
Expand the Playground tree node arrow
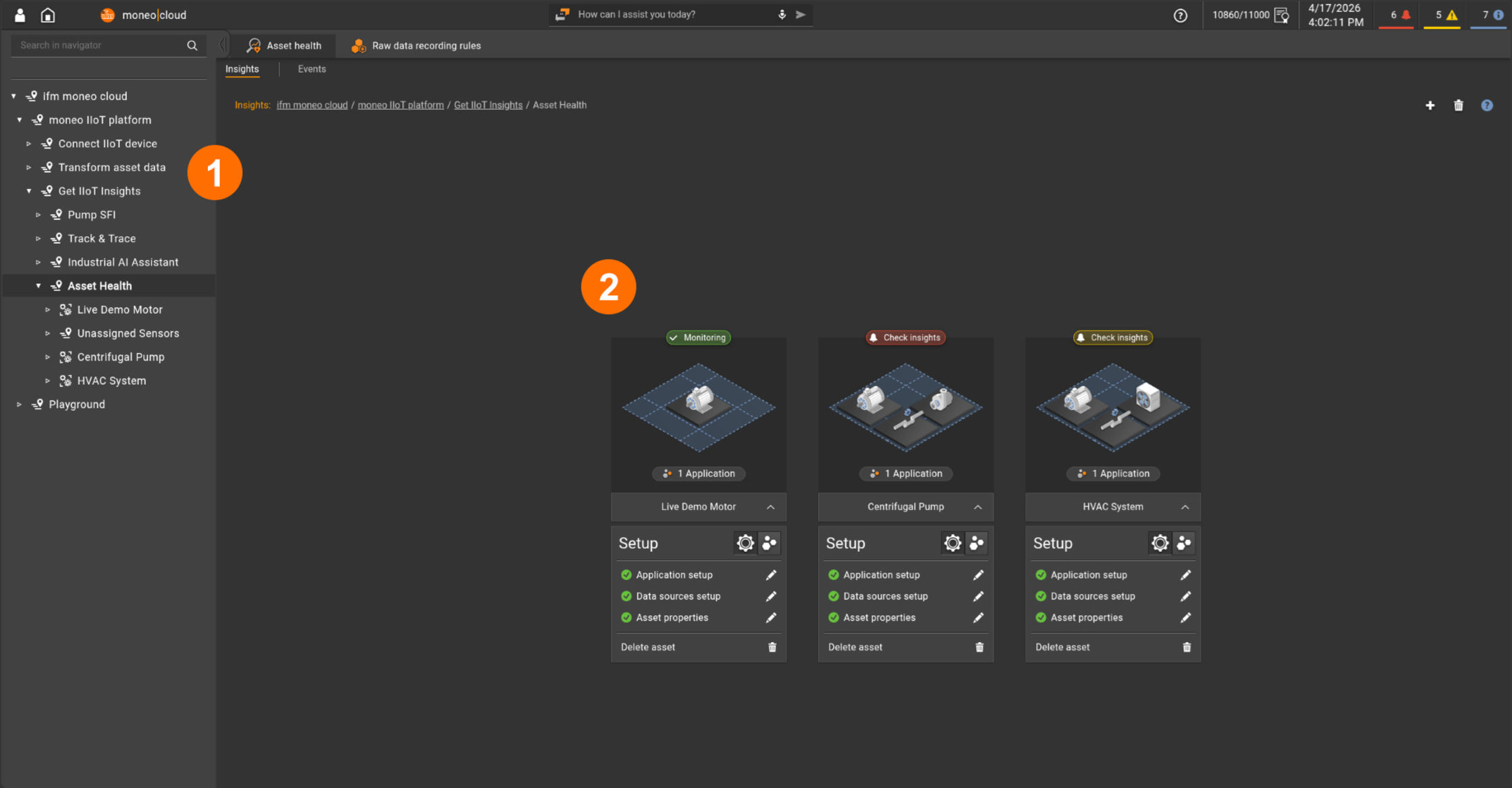tap(19, 404)
